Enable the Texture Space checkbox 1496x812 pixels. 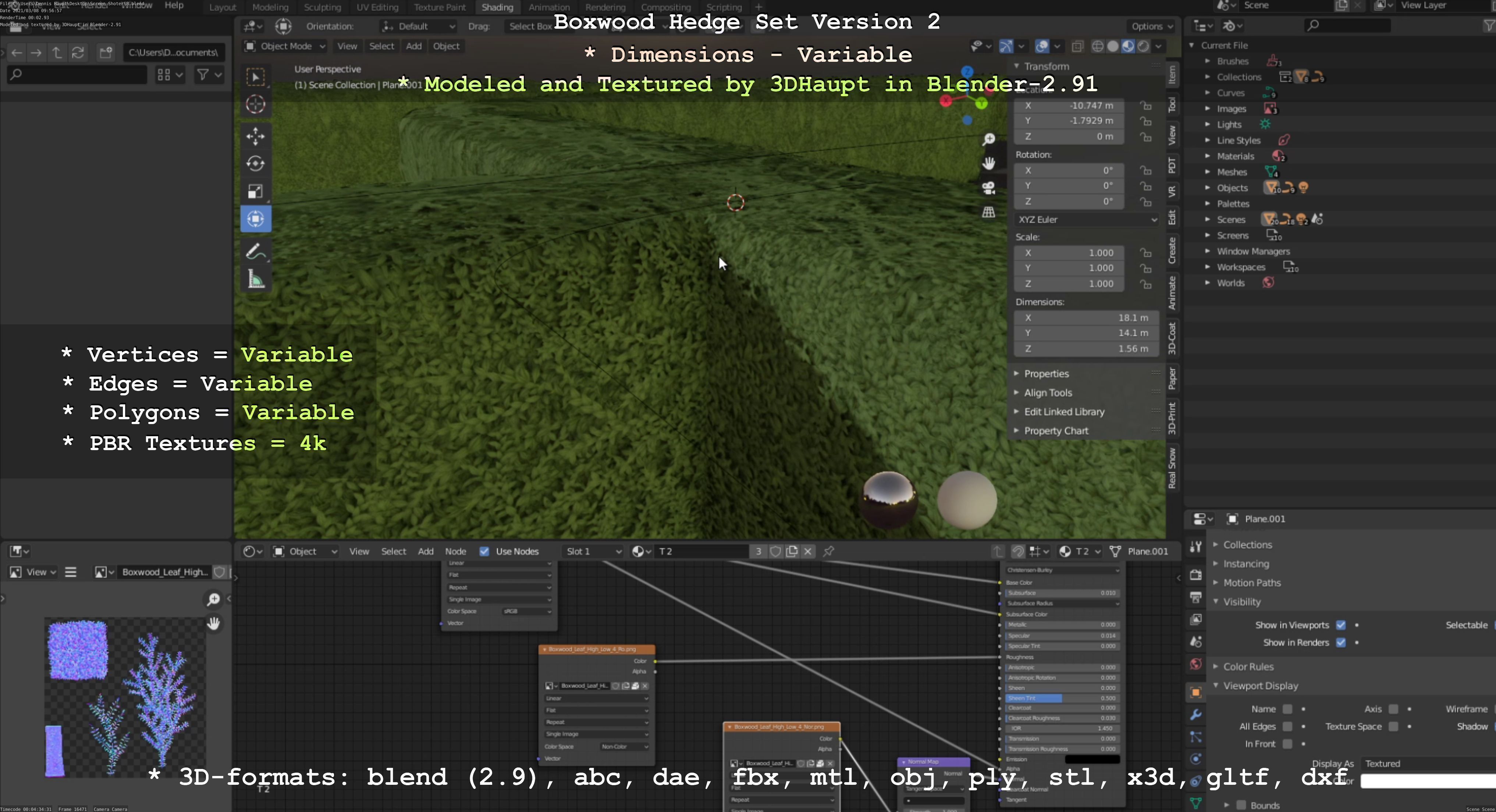[x=1393, y=727]
